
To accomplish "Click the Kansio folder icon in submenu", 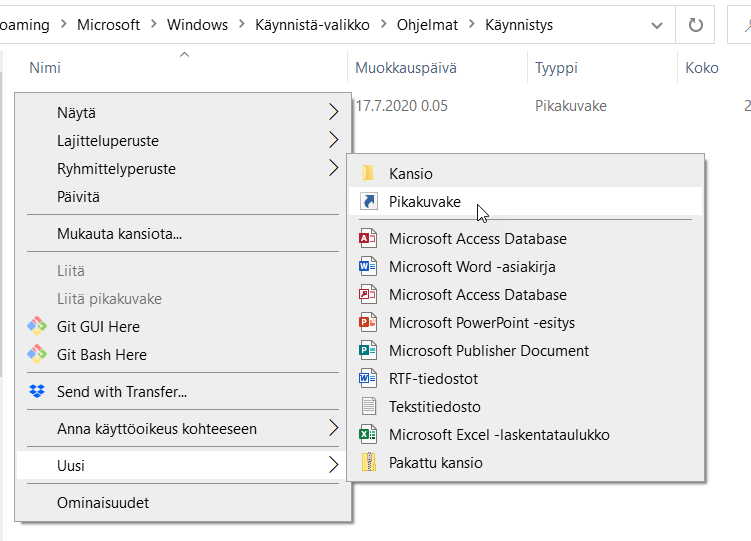I will [369, 174].
